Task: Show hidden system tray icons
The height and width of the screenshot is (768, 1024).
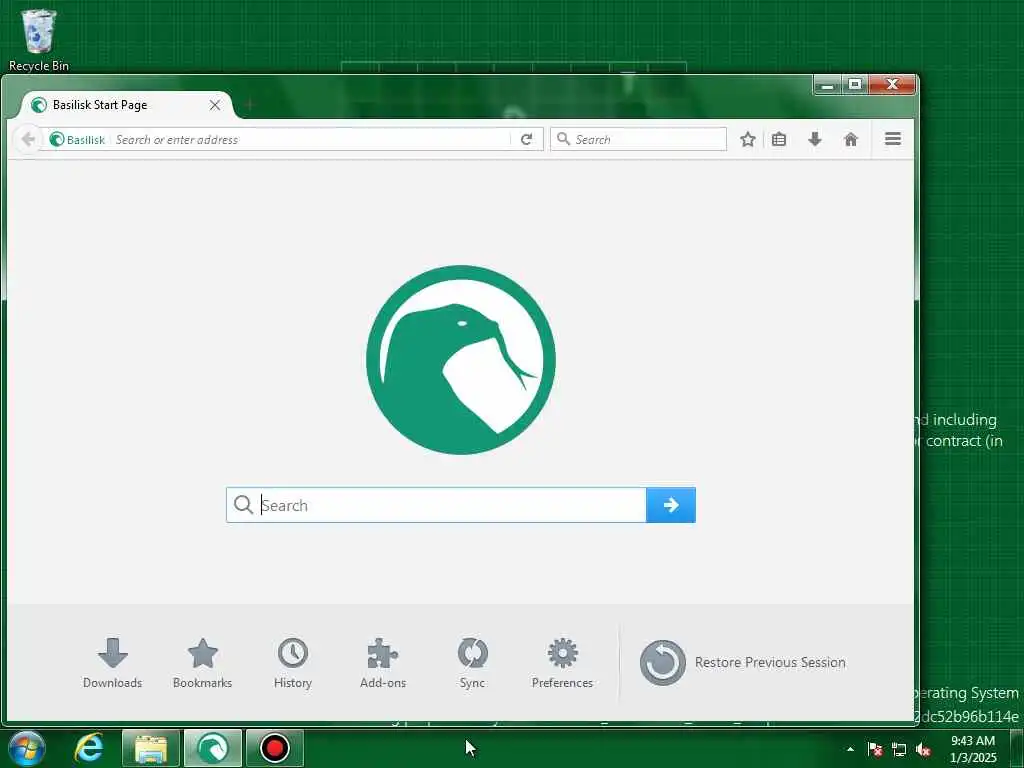Action: [x=850, y=749]
